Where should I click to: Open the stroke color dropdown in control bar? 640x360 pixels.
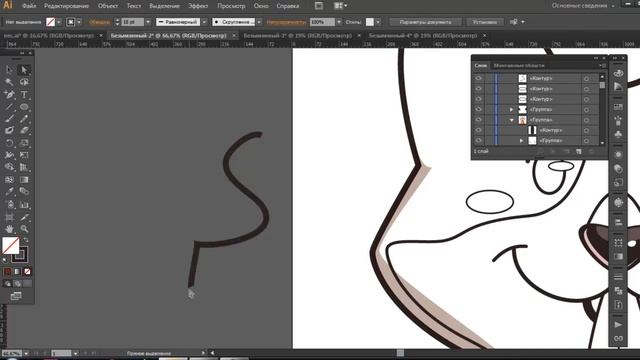(79, 22)
